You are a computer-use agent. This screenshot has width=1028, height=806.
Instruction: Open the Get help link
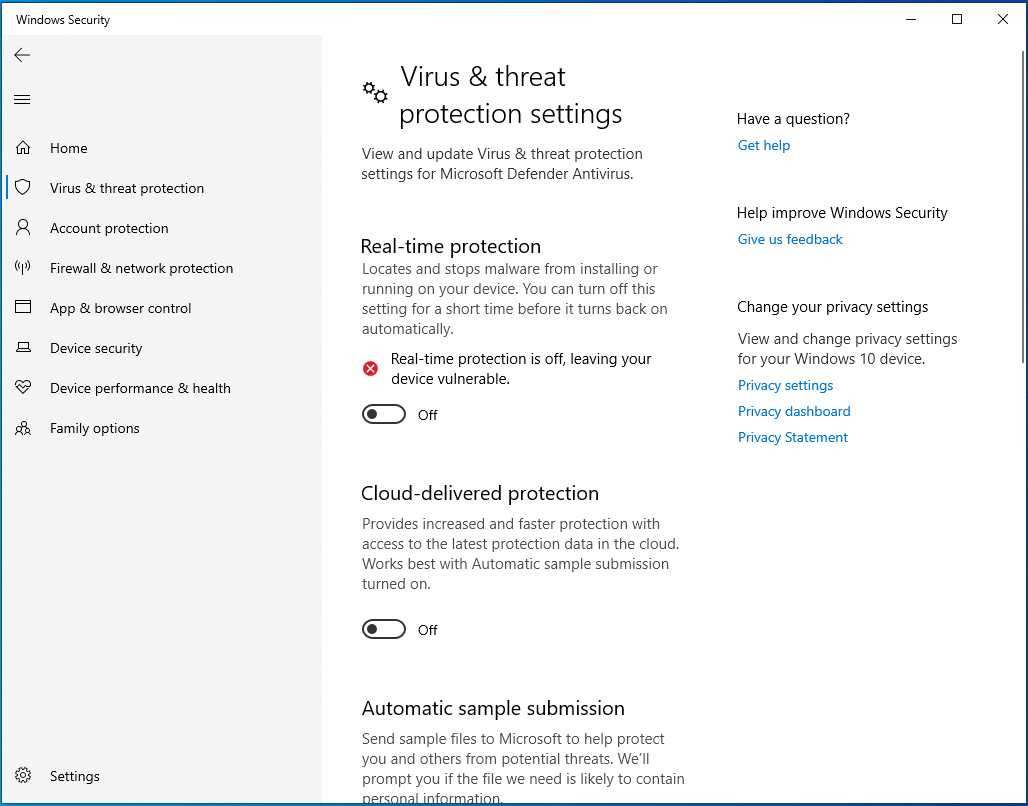click(x=764, y=145)
